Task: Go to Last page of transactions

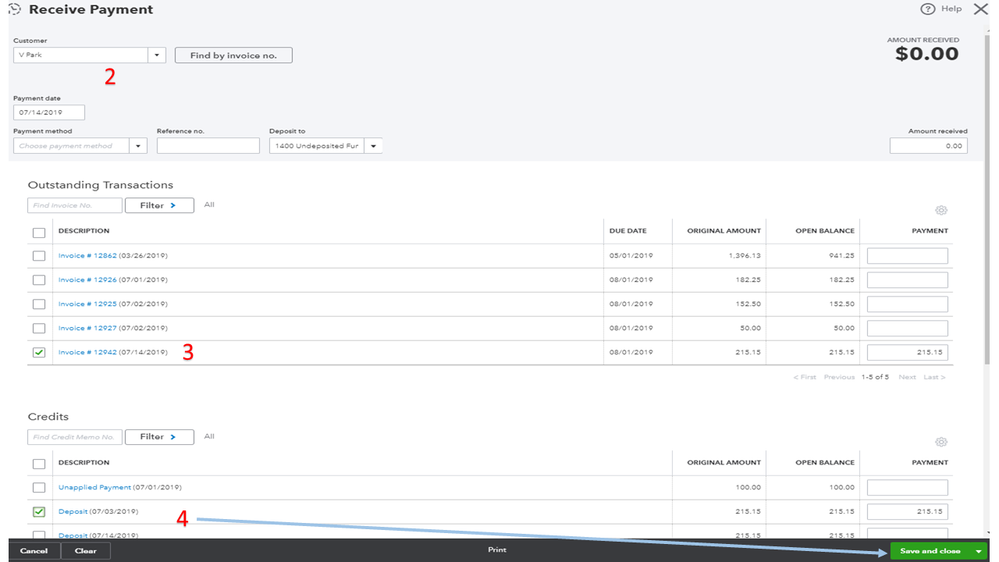Action: 935,377
